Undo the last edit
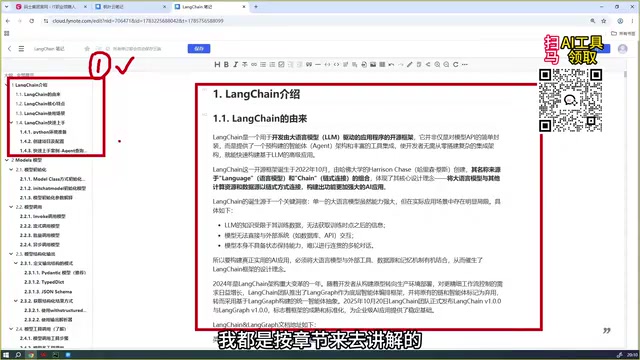This screenshot has width=640, height=360. coord(391,64)
